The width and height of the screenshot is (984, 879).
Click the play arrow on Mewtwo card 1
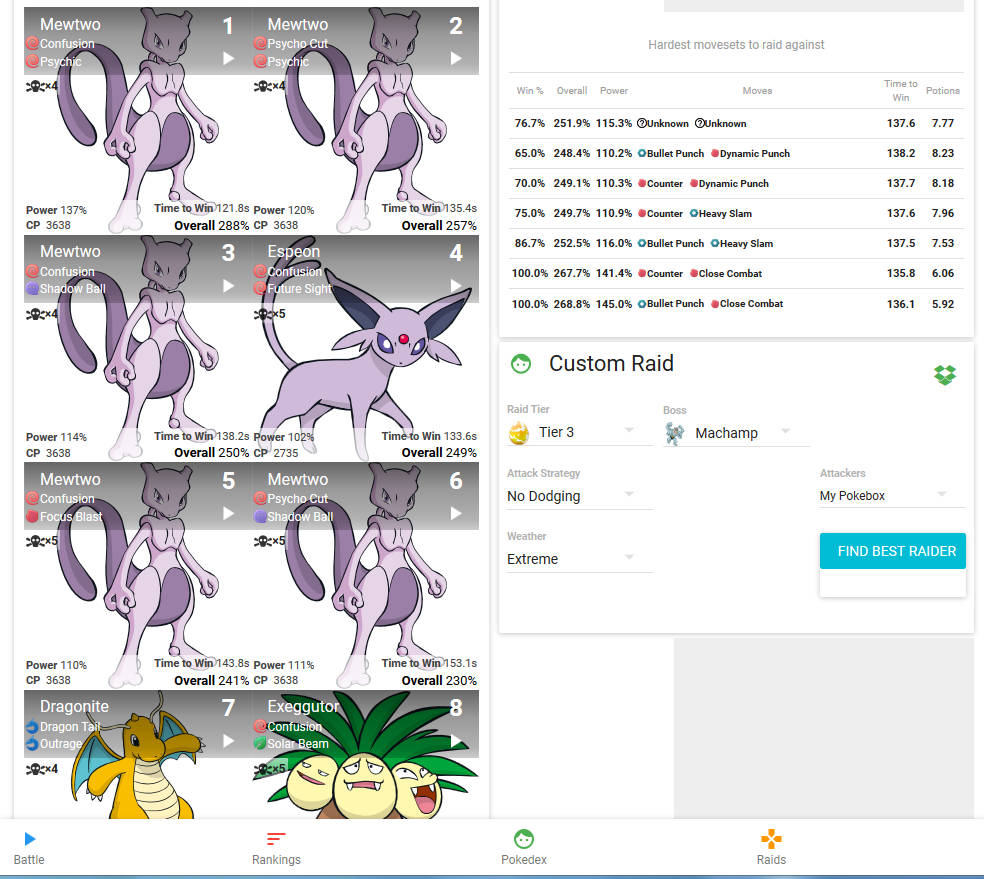click(228, 58)
